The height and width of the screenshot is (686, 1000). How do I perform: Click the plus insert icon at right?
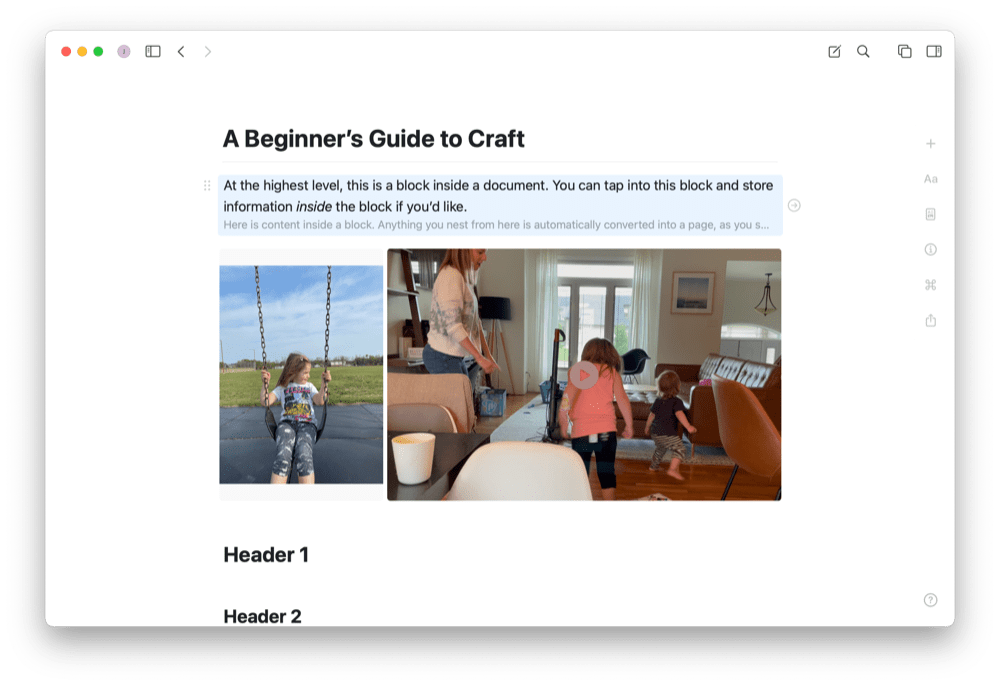930,144
